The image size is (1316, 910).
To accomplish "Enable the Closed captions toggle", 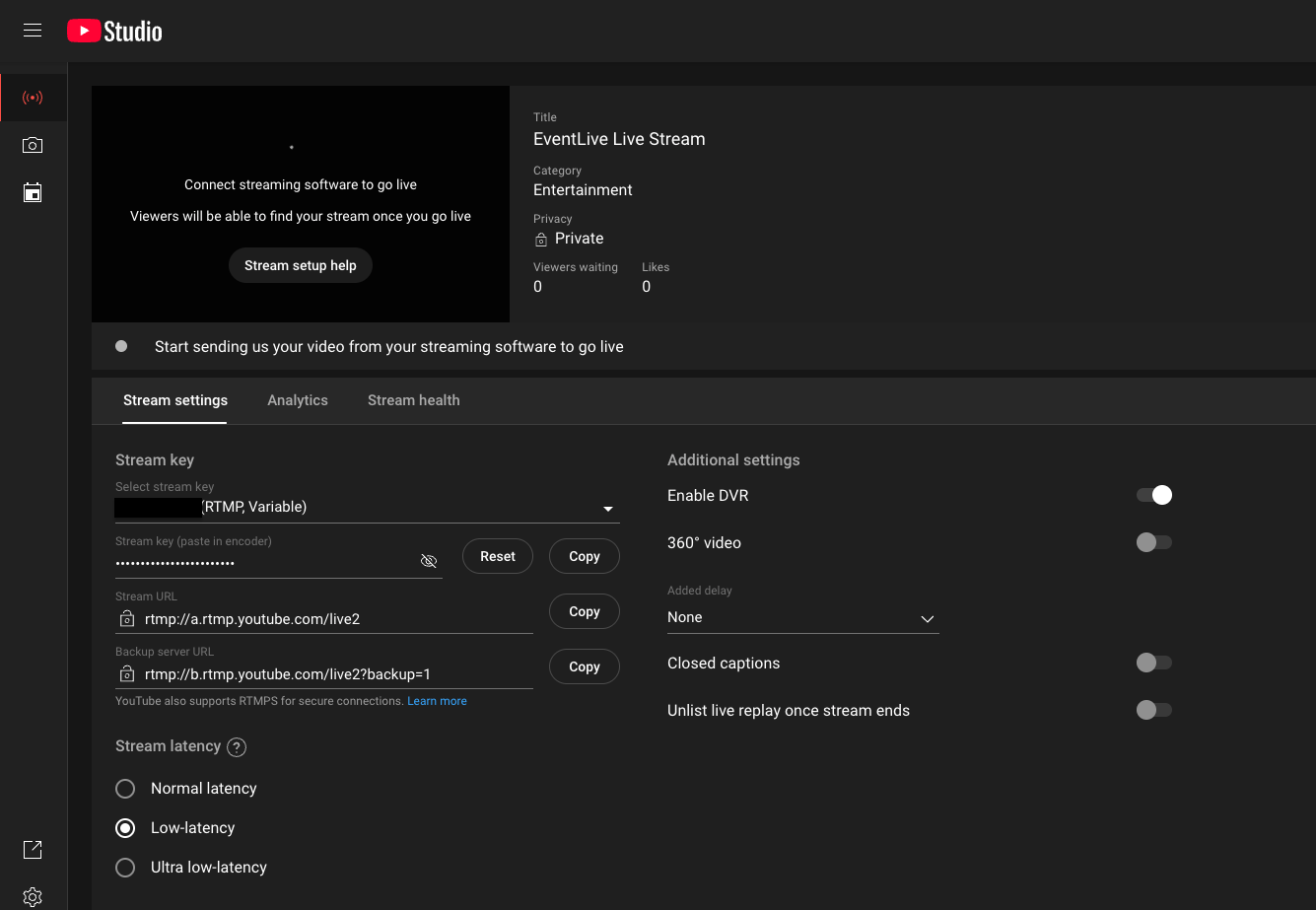I will 1154,663.
